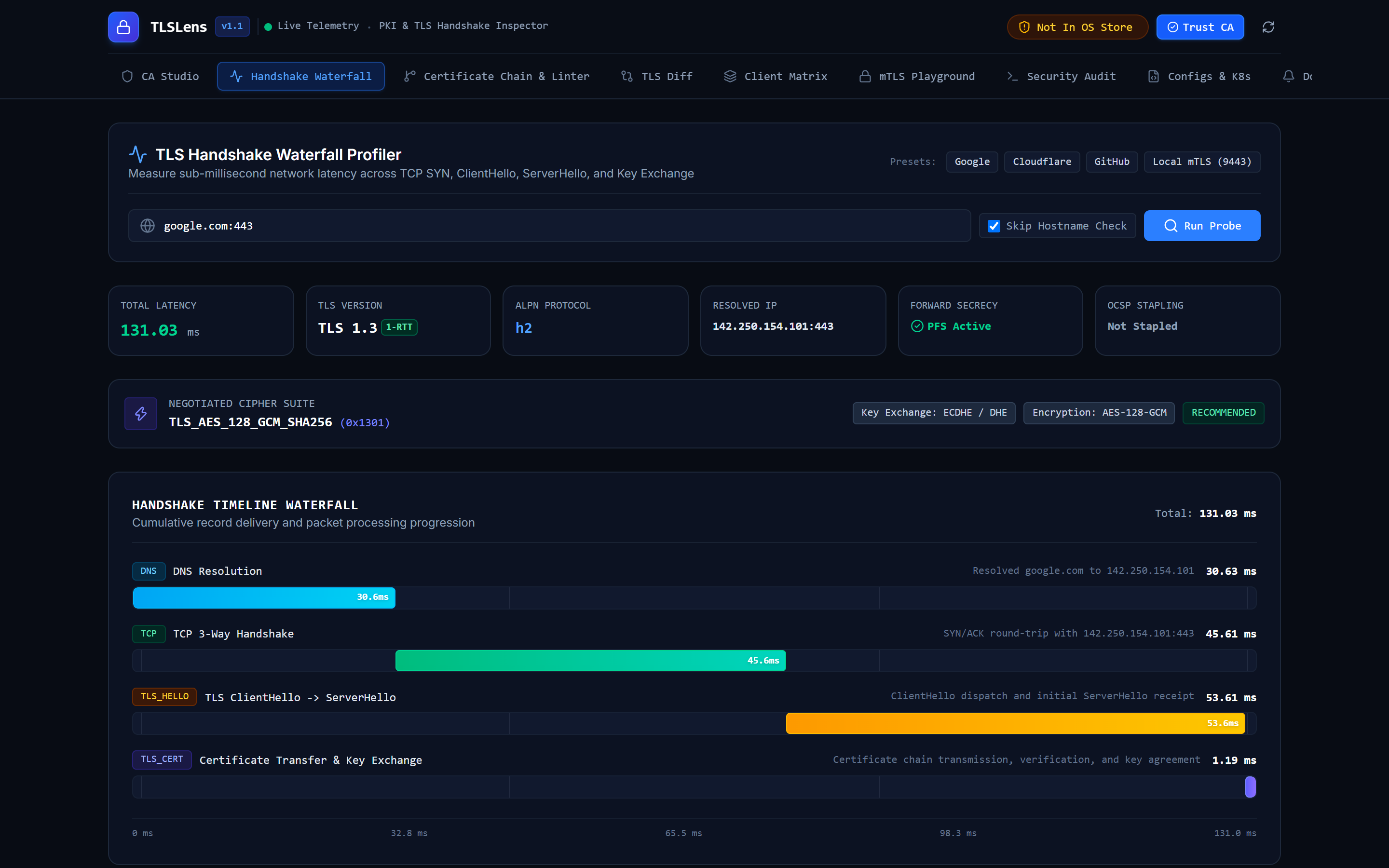Image resolution: width=1389 pixels, height=868 pixels.
Task: Click the globe icon in the target field
Action: coord(148,226)
